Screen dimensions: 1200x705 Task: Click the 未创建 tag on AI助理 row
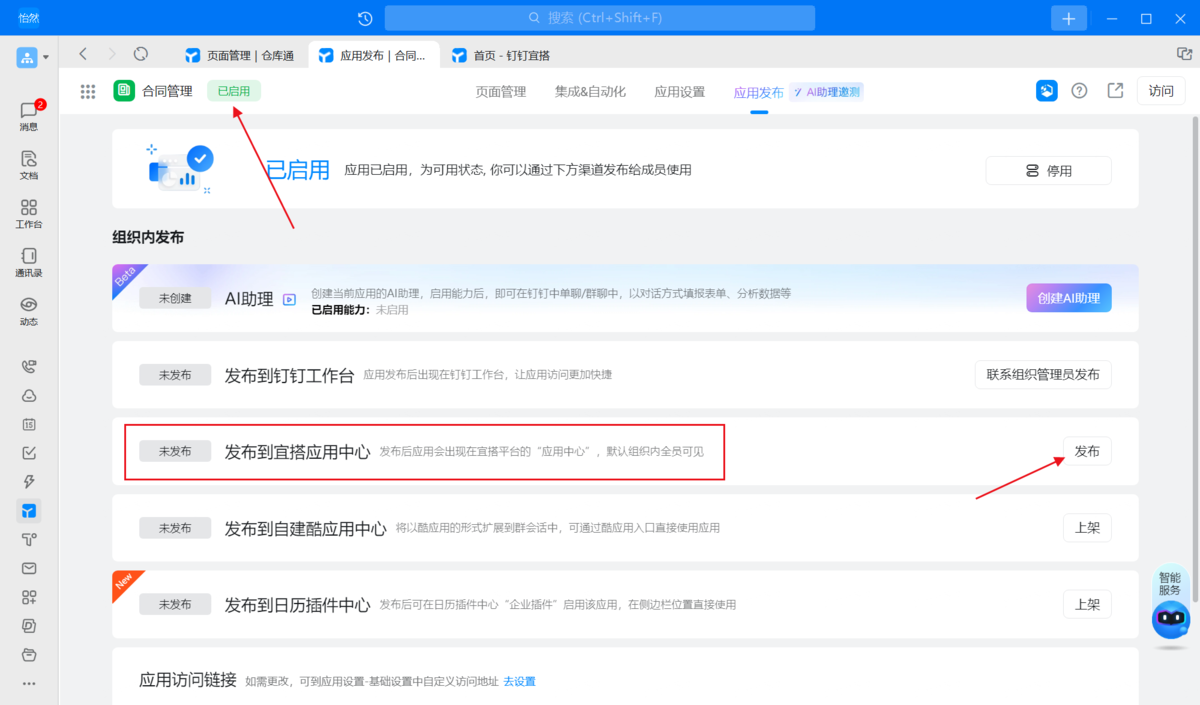pos(175,298)
